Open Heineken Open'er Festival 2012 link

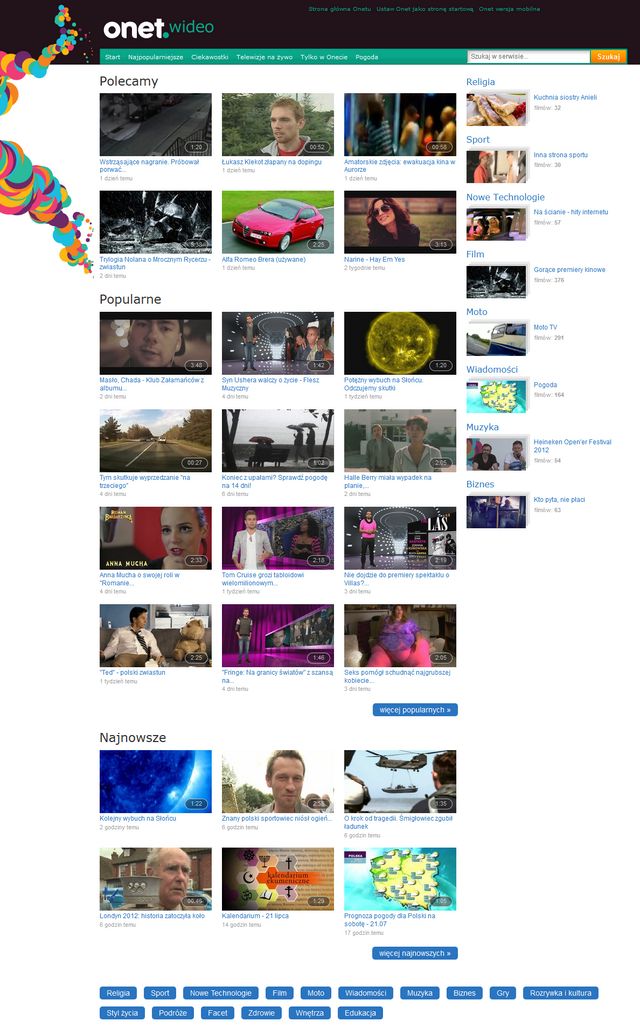pos(572,446)
